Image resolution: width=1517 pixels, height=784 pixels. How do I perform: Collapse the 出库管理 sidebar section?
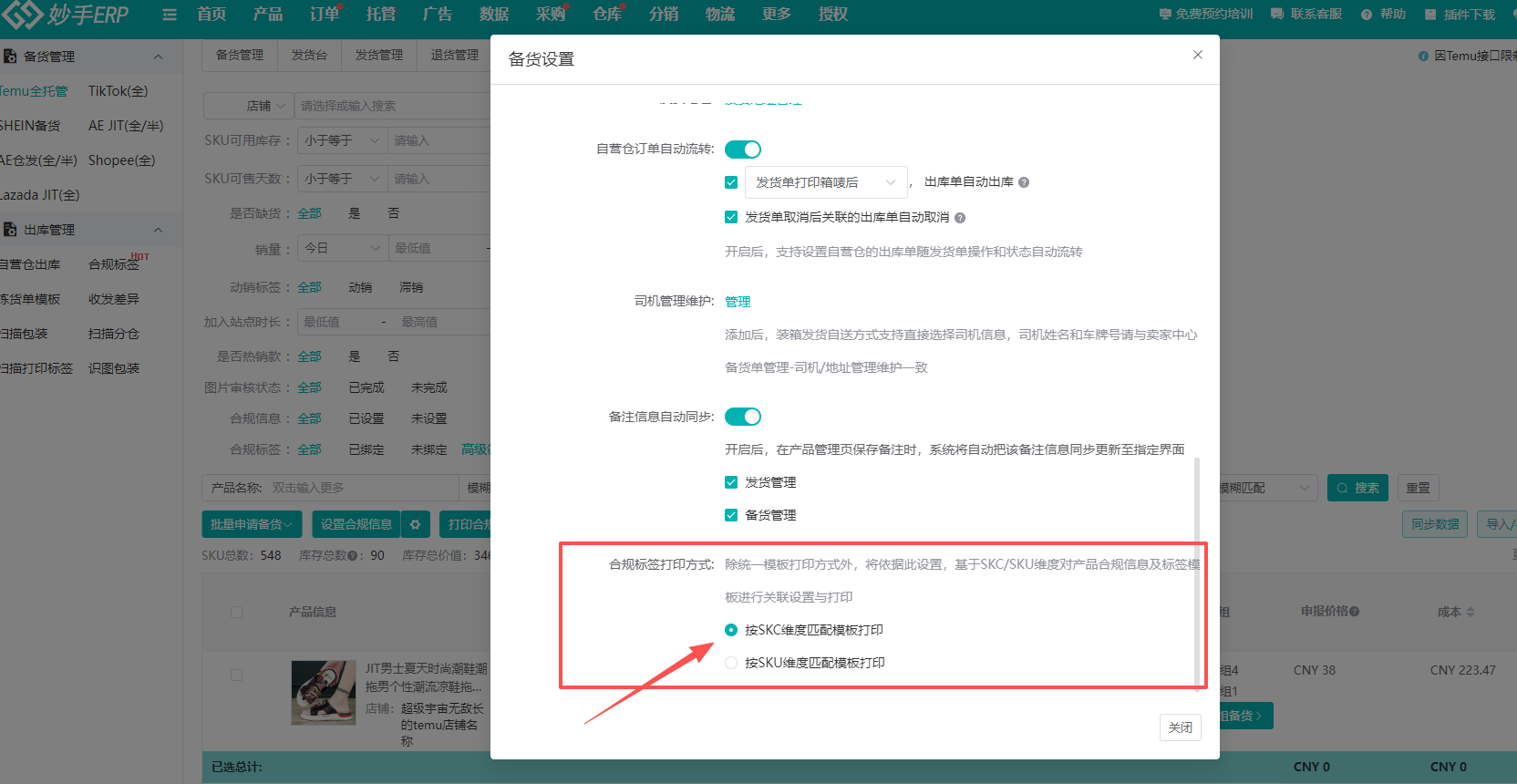(x=158, y=230)
